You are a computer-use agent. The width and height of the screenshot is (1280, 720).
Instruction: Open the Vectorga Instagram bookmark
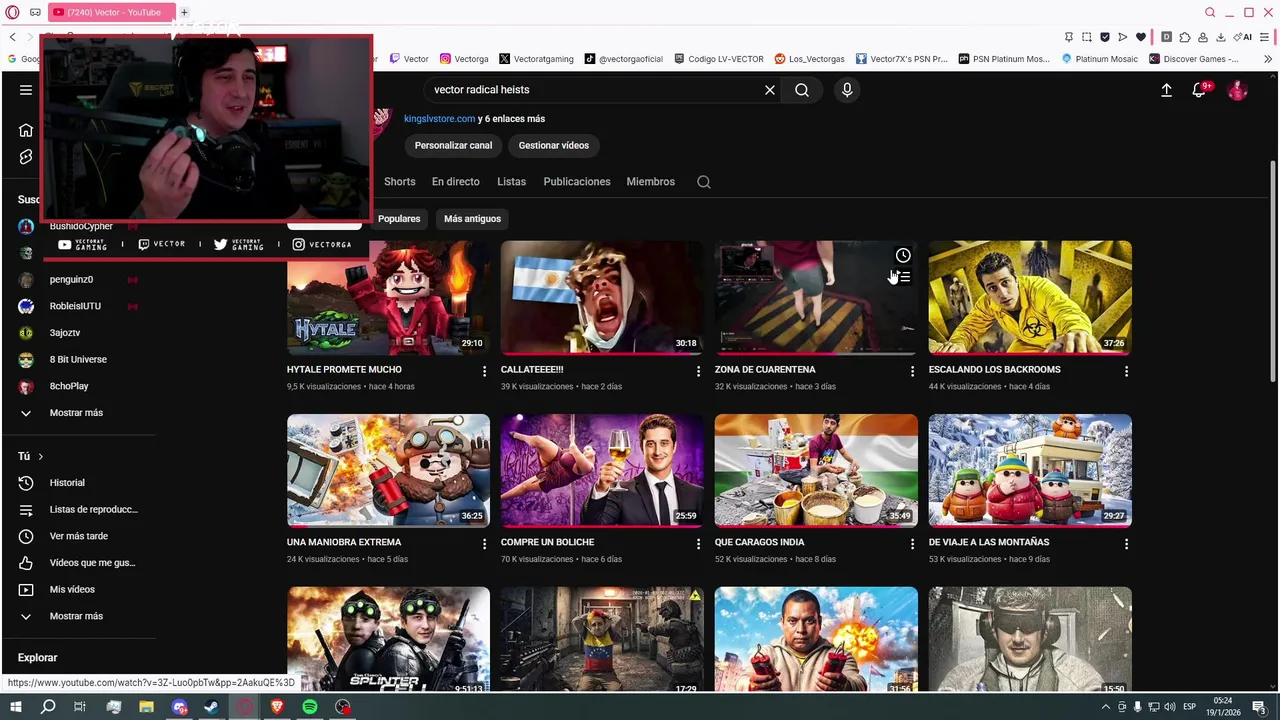[x=464, y=59]
